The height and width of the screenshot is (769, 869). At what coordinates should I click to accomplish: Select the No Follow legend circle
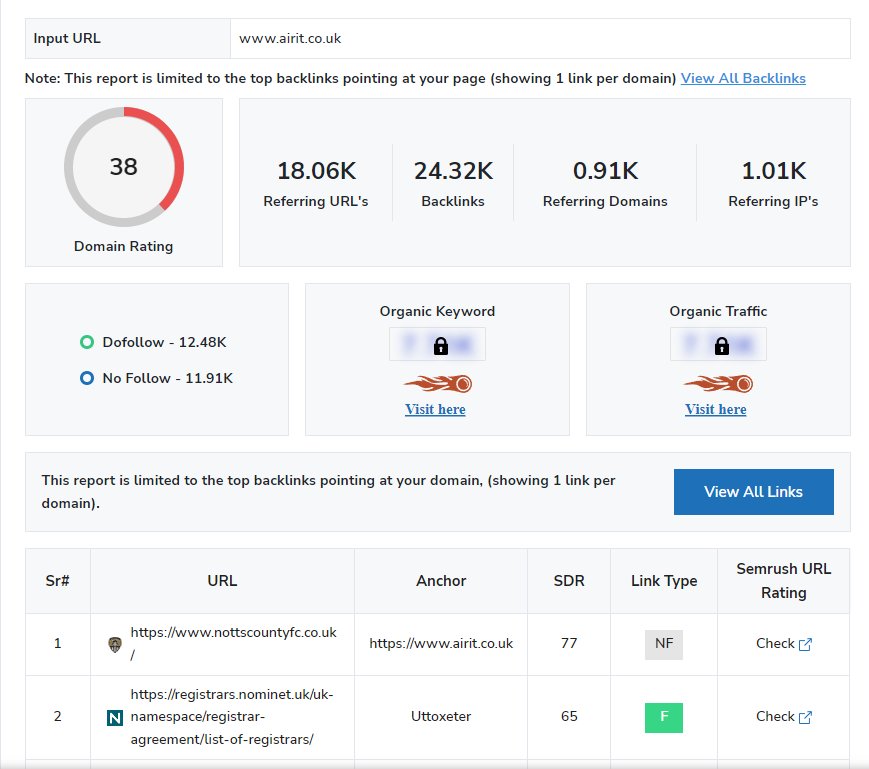[x=87, y=379]
